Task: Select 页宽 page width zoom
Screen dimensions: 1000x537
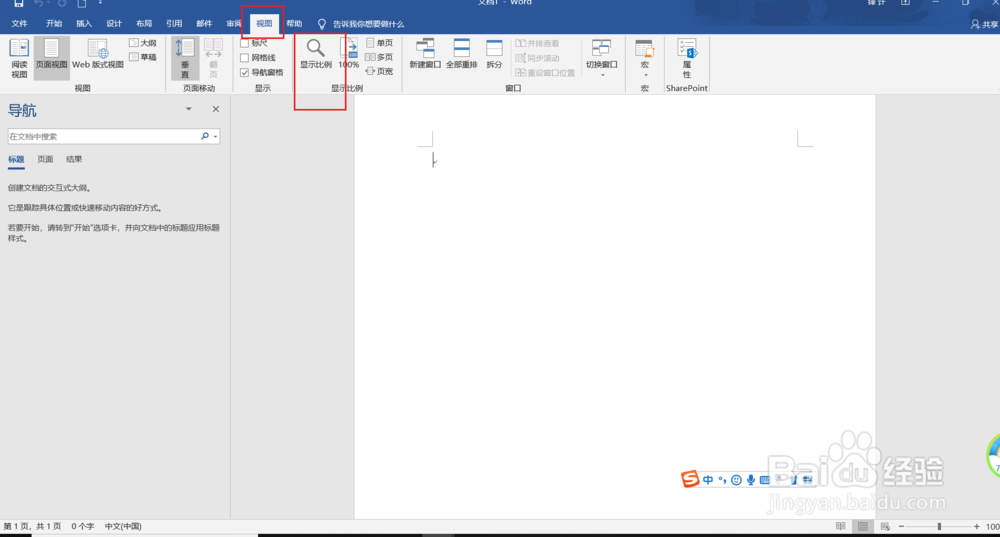Action: [x=379, y=71]
